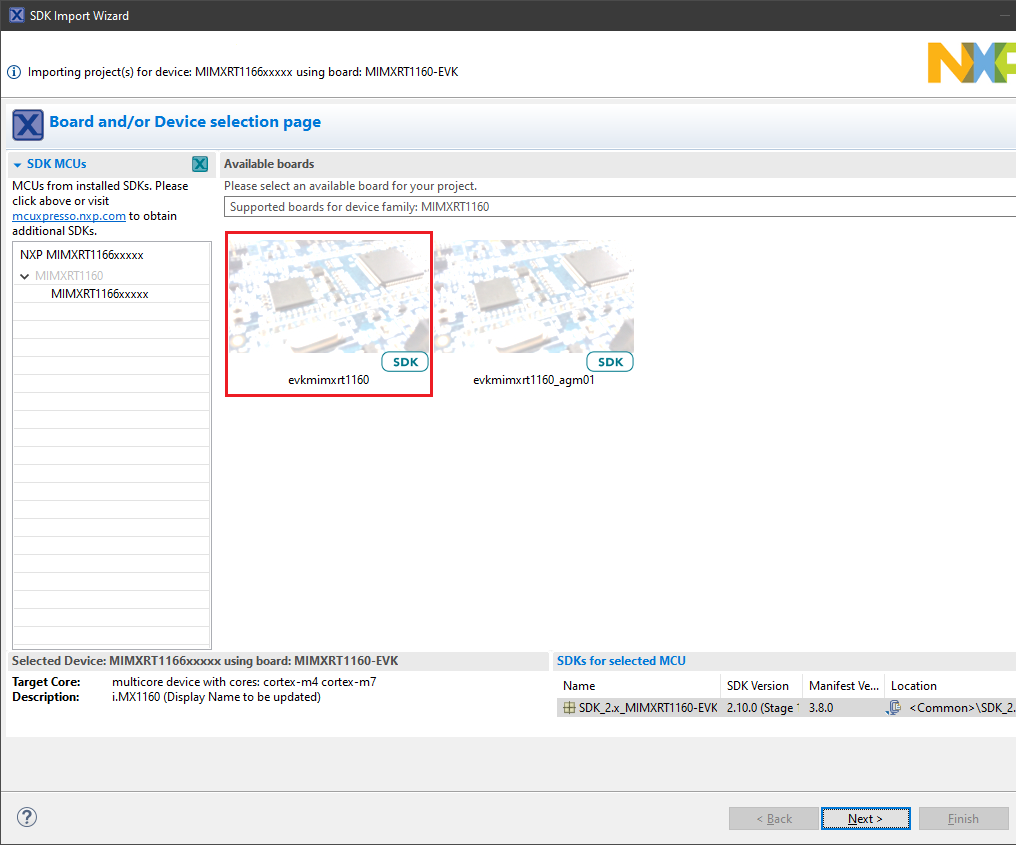
Task: Select the evkmimxrt1160 board thumbnail
Action: [x=329, y=300]
